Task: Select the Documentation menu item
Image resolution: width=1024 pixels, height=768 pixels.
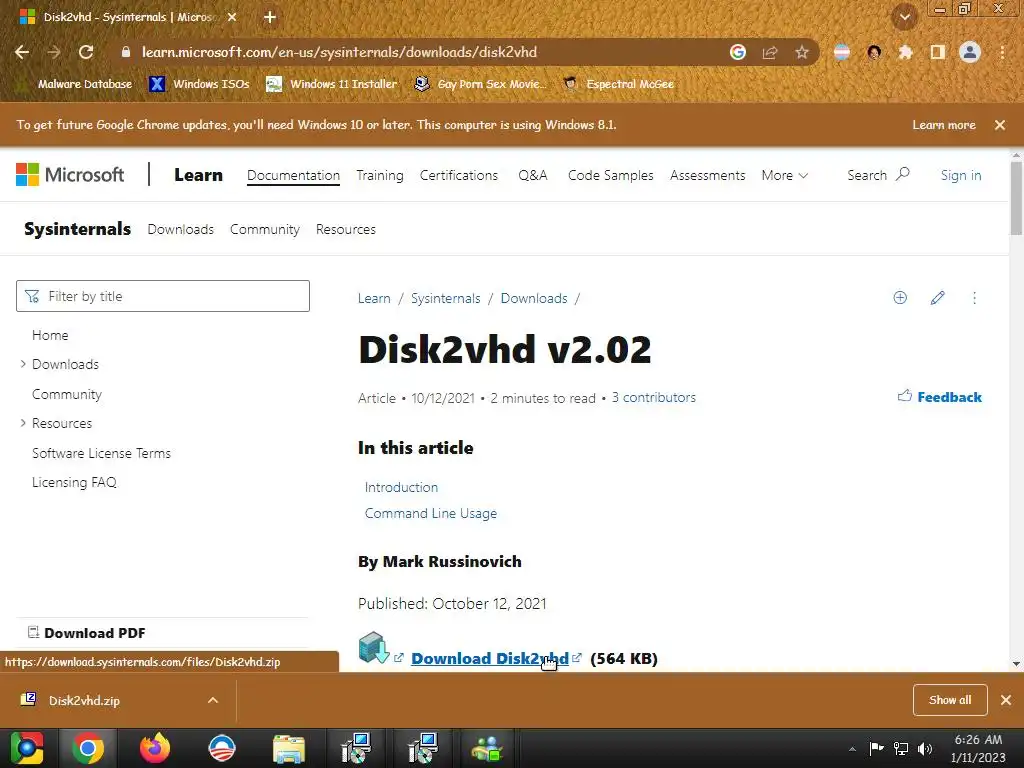Action: coord(293,175)
